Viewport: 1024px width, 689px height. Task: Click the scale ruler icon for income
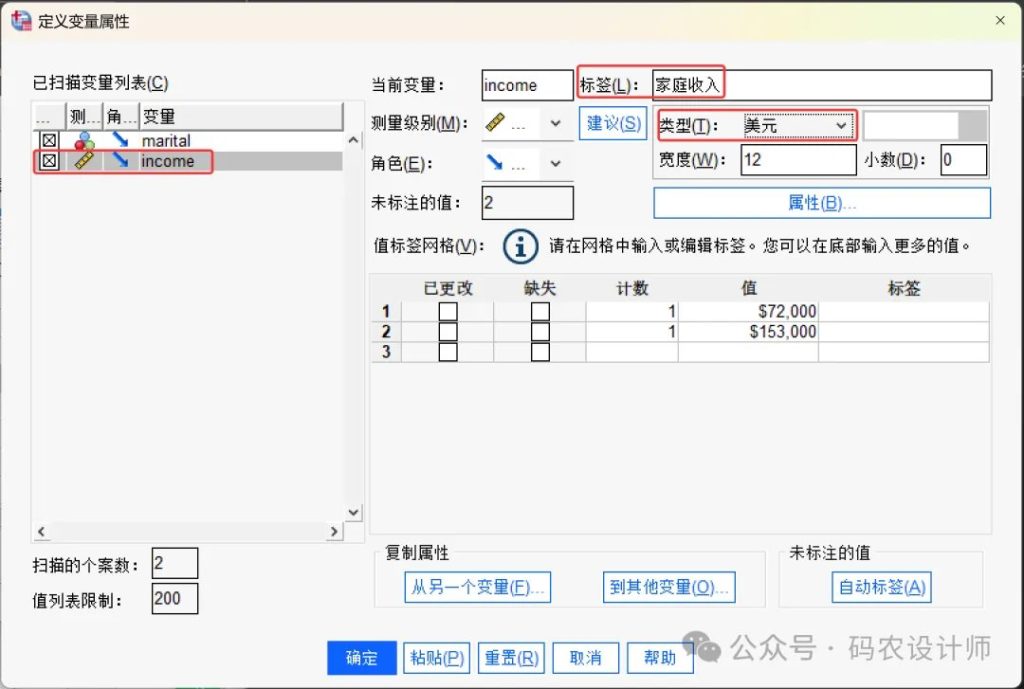[x=85, y=161]
